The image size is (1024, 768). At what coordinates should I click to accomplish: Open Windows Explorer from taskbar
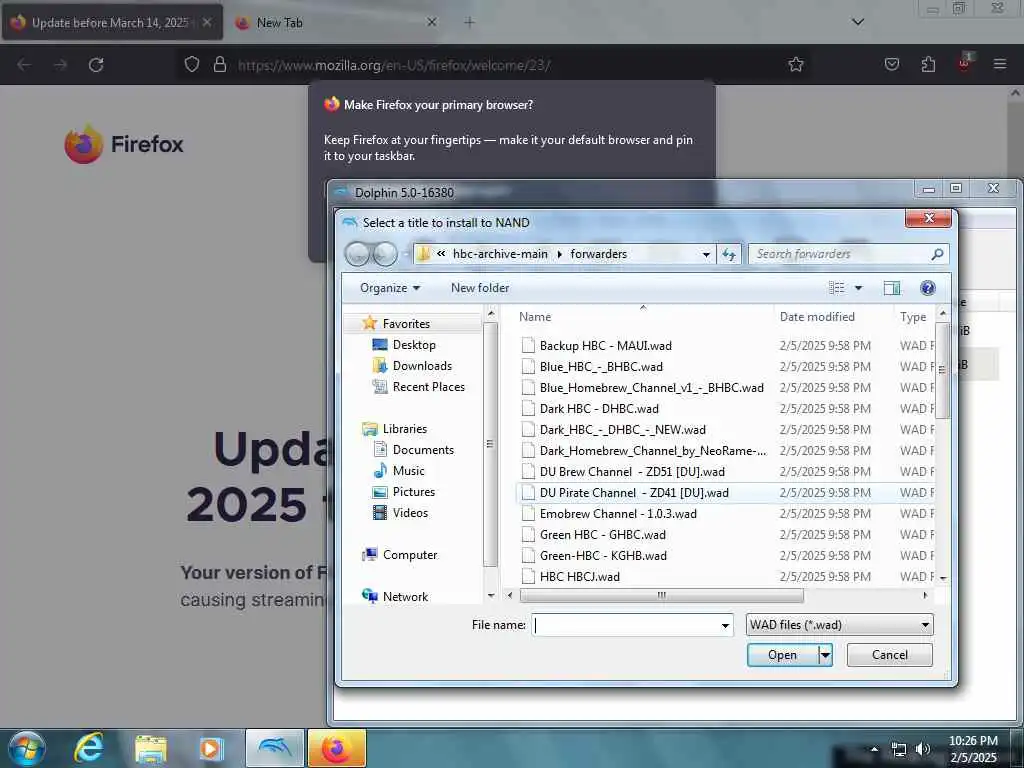[x=150, y=748]
